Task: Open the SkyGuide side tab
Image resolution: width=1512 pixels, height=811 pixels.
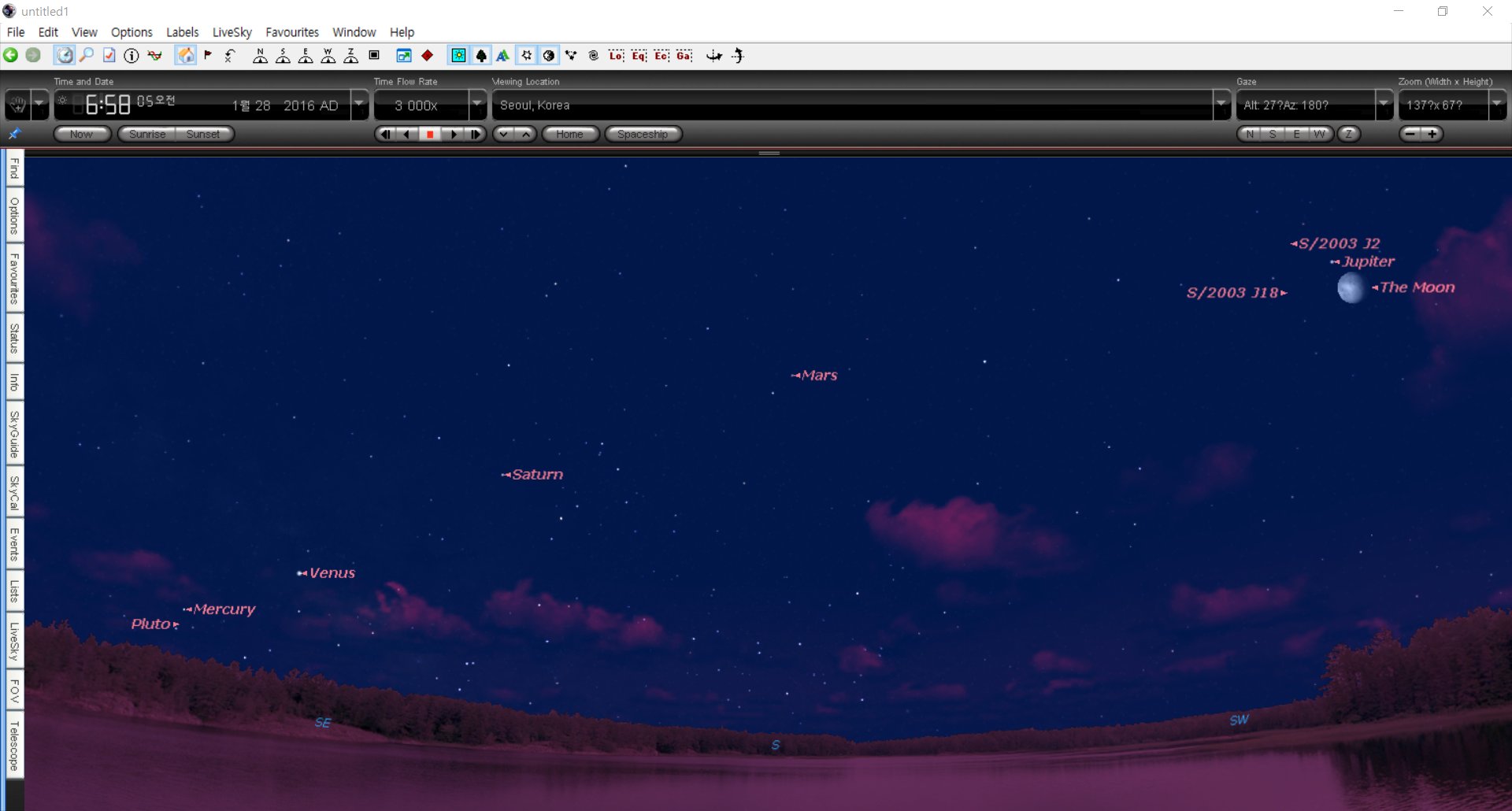Action: (14, 433)
